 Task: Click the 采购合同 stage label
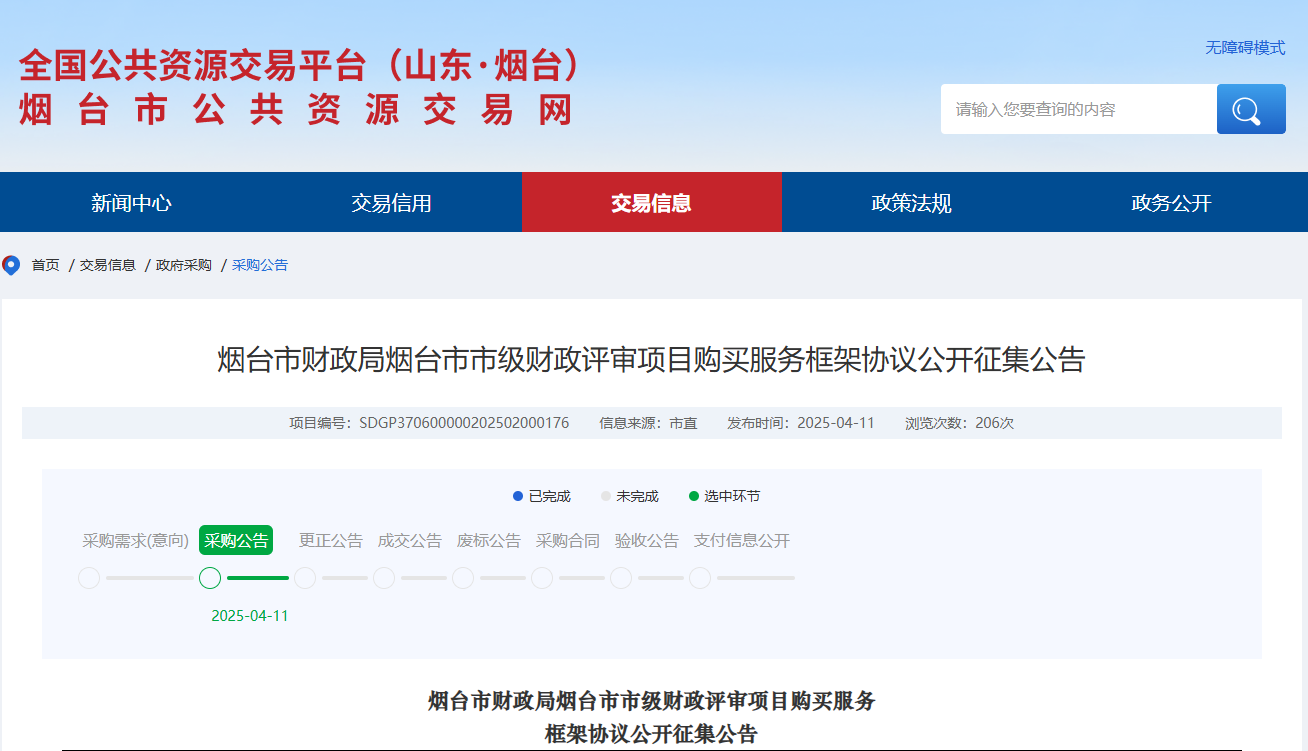[567, 541]
